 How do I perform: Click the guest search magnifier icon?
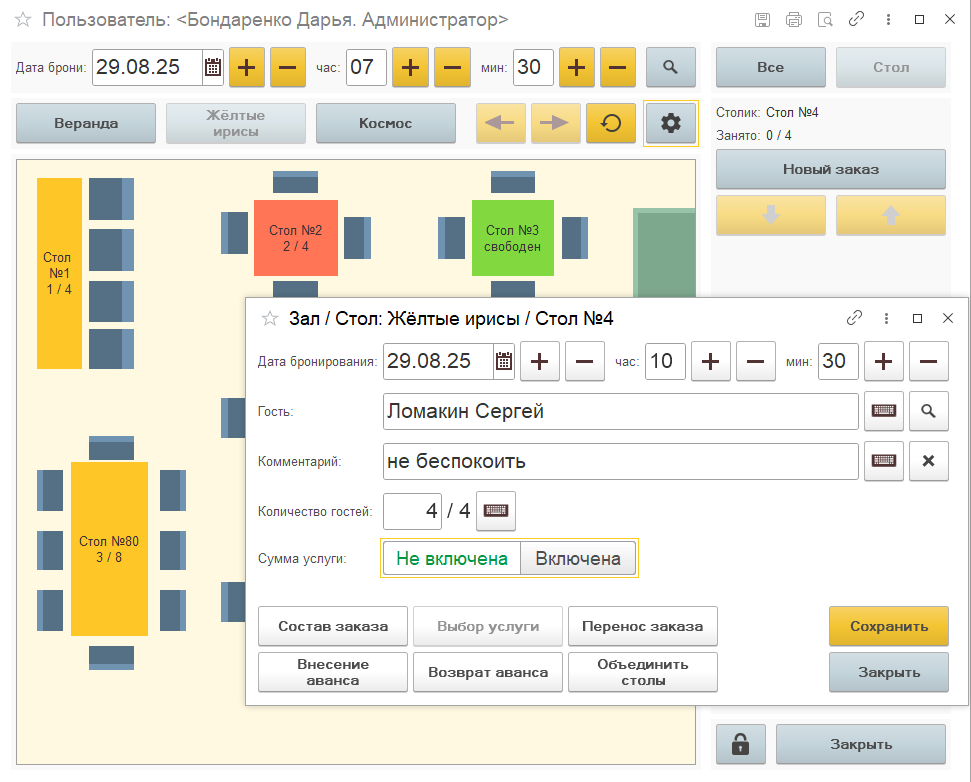pyautogui.click(x=928, y=411)
